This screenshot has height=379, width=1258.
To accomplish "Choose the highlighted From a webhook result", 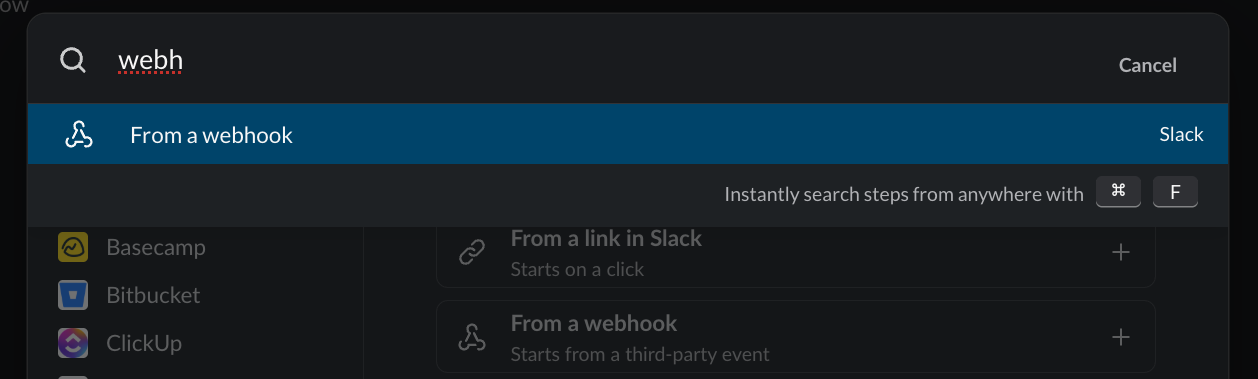I will 628,134.
